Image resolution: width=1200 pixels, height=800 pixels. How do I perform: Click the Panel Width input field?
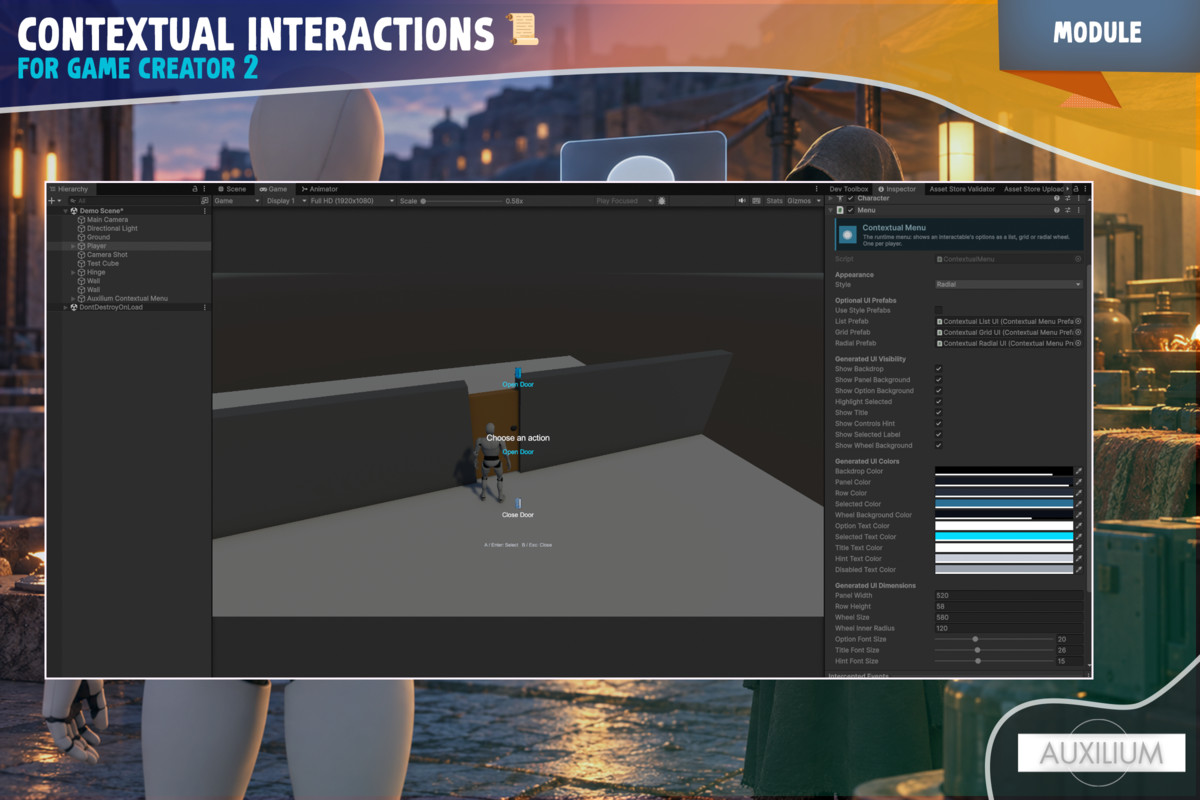pyautogui.click(x=1008, y=596)
